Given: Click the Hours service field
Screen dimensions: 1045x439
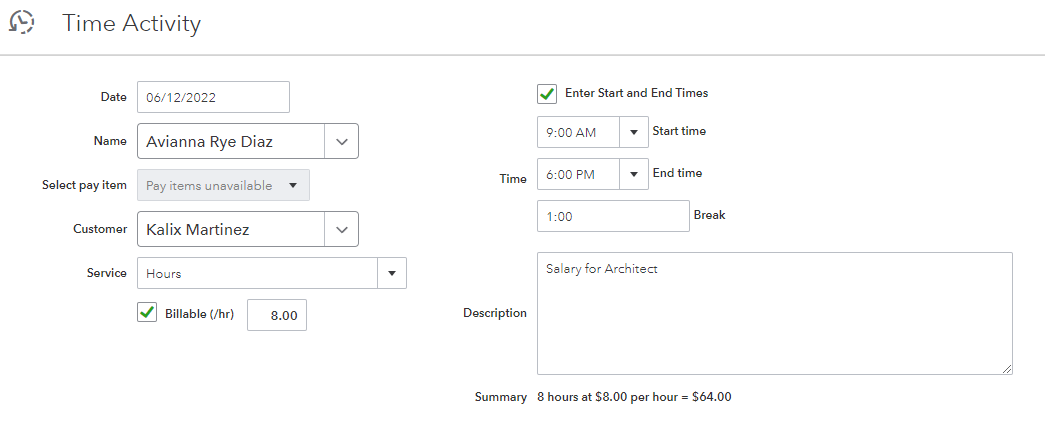Looking at the screenshot, I should click(257, 273).
